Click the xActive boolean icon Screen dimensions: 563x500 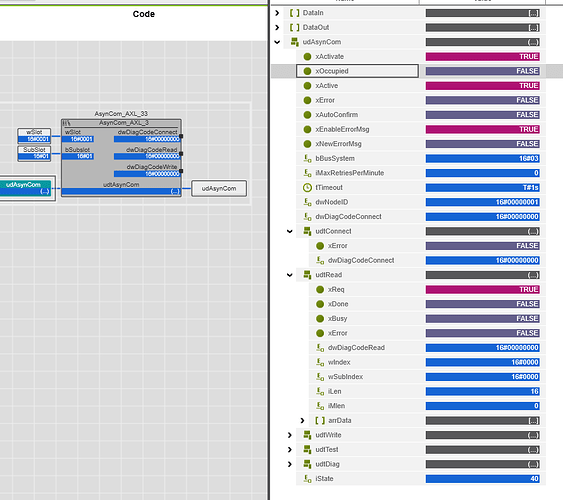point(307,86)
